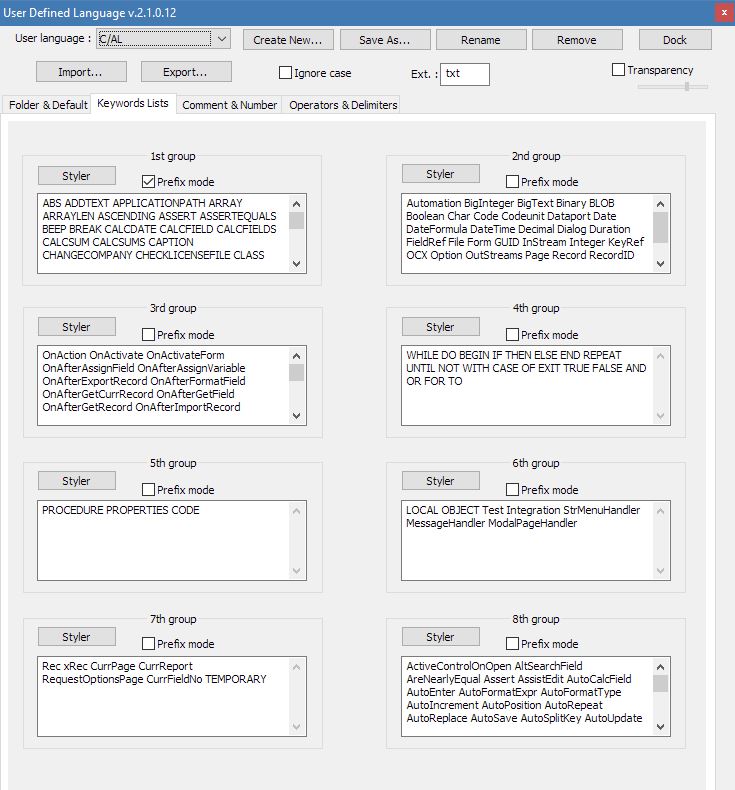Click scroll-down arrow in 8th group list
This screenshot has height=790, width=735.
click(660, 727)
